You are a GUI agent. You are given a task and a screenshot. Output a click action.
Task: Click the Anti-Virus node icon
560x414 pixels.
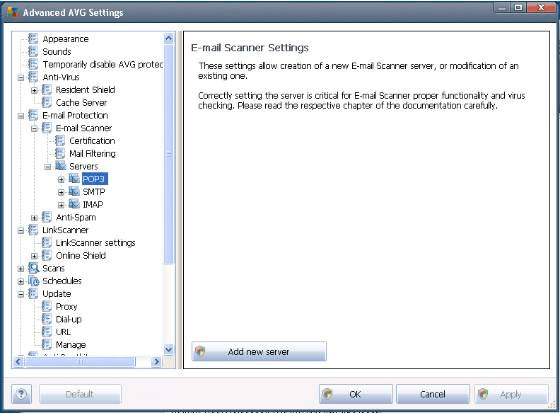click(33, 77)
